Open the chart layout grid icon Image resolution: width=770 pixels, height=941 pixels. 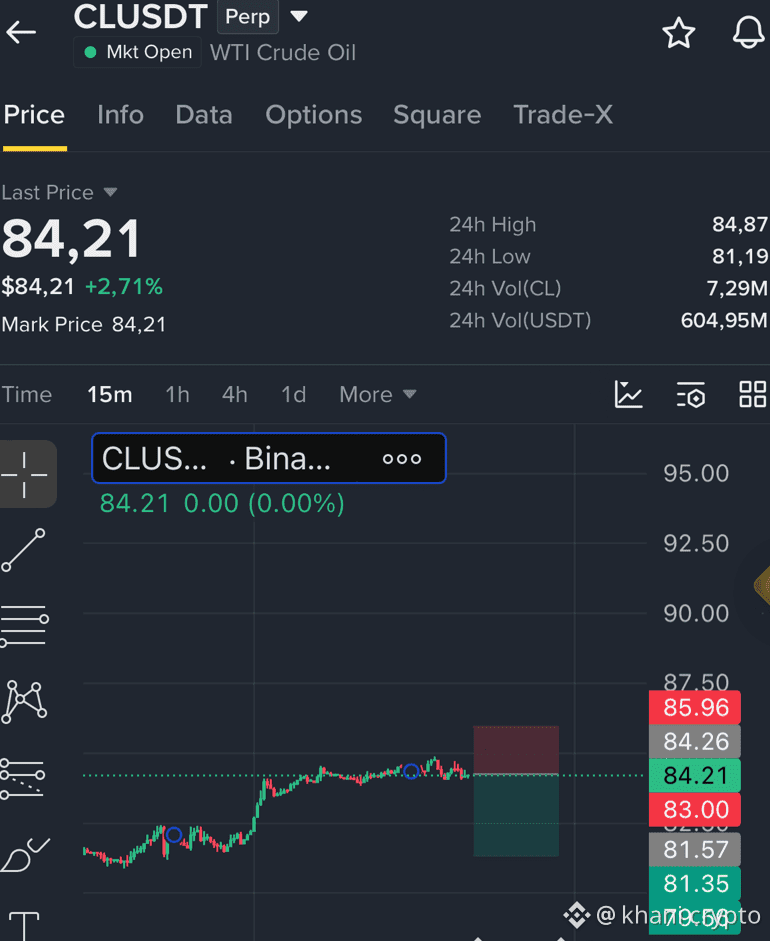click(753, 395)
